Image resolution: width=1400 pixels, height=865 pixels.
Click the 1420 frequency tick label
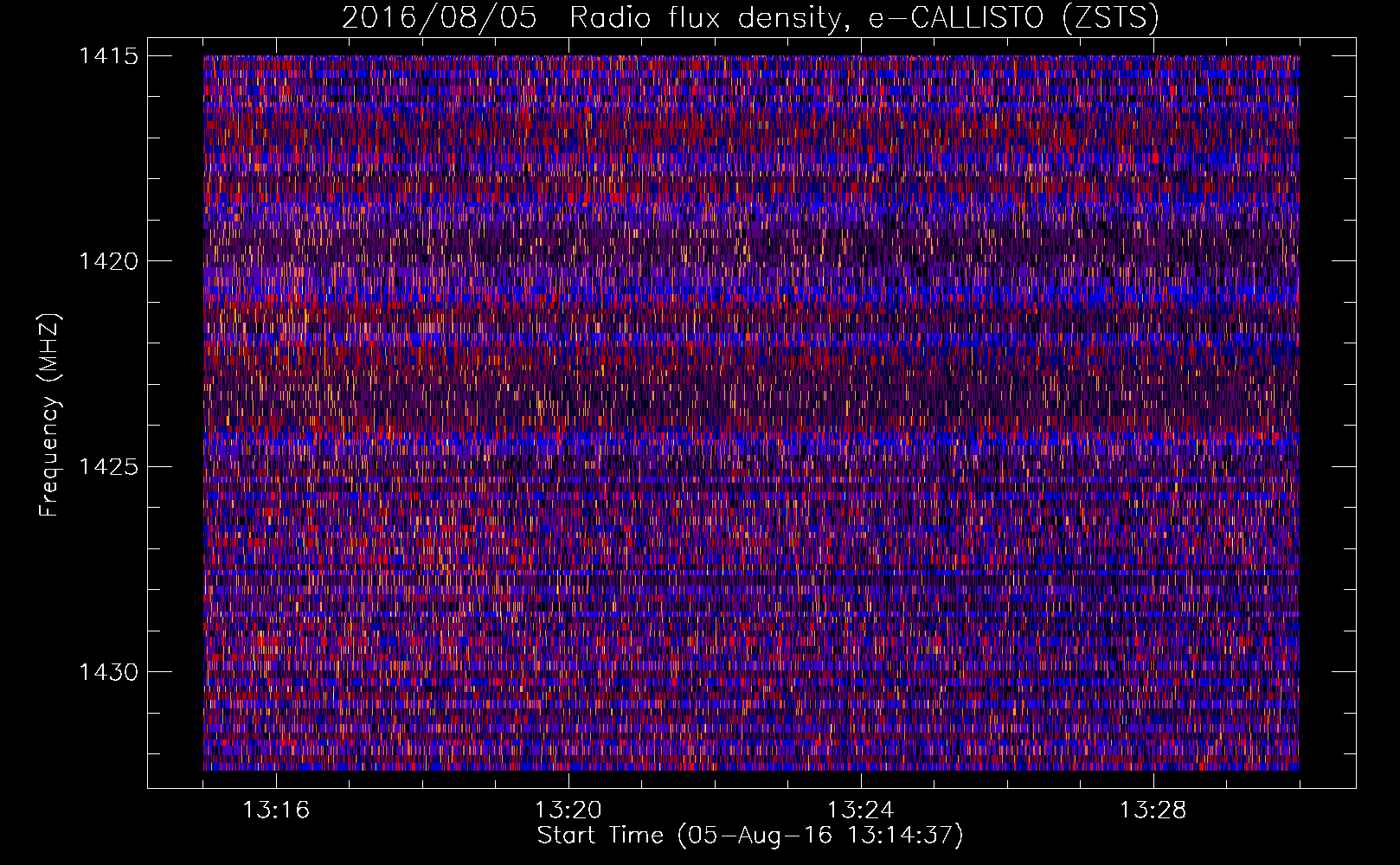[109, 261]
